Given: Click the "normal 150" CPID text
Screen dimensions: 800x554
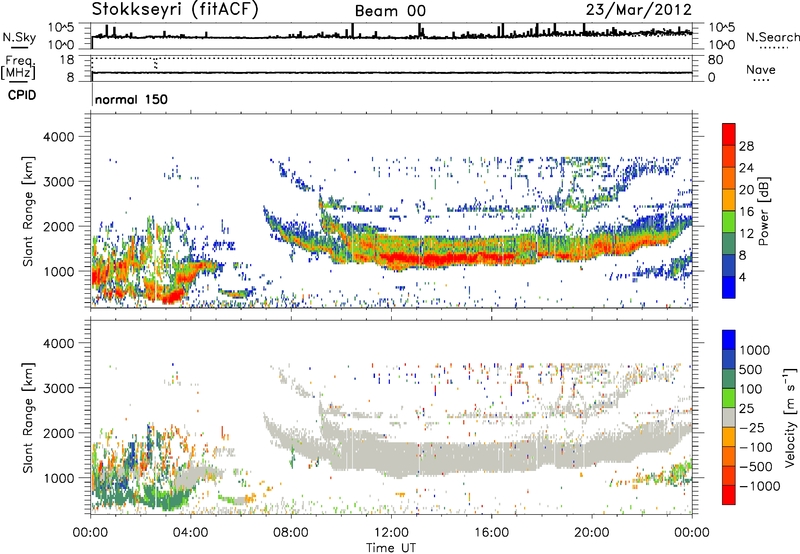Looking at the screenshot, I should pos(131,99).
